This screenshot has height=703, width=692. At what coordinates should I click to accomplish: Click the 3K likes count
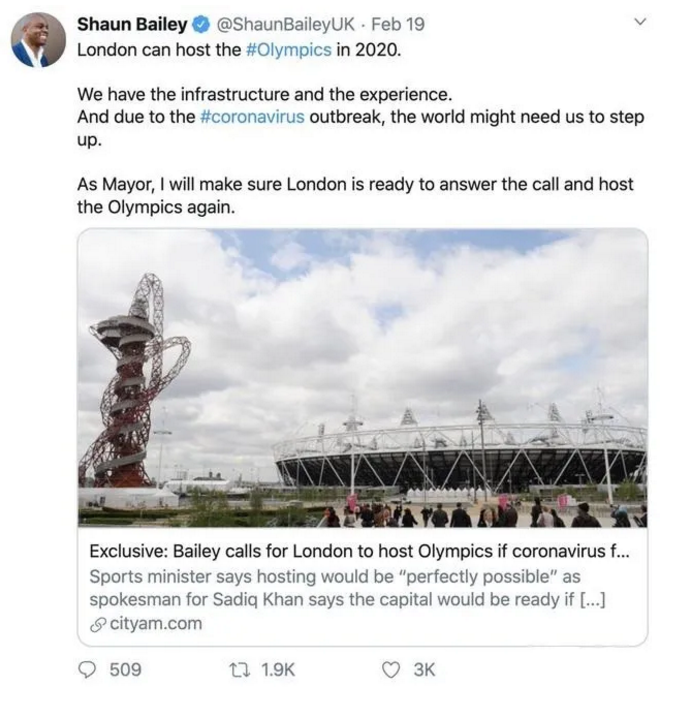[424, 670]
